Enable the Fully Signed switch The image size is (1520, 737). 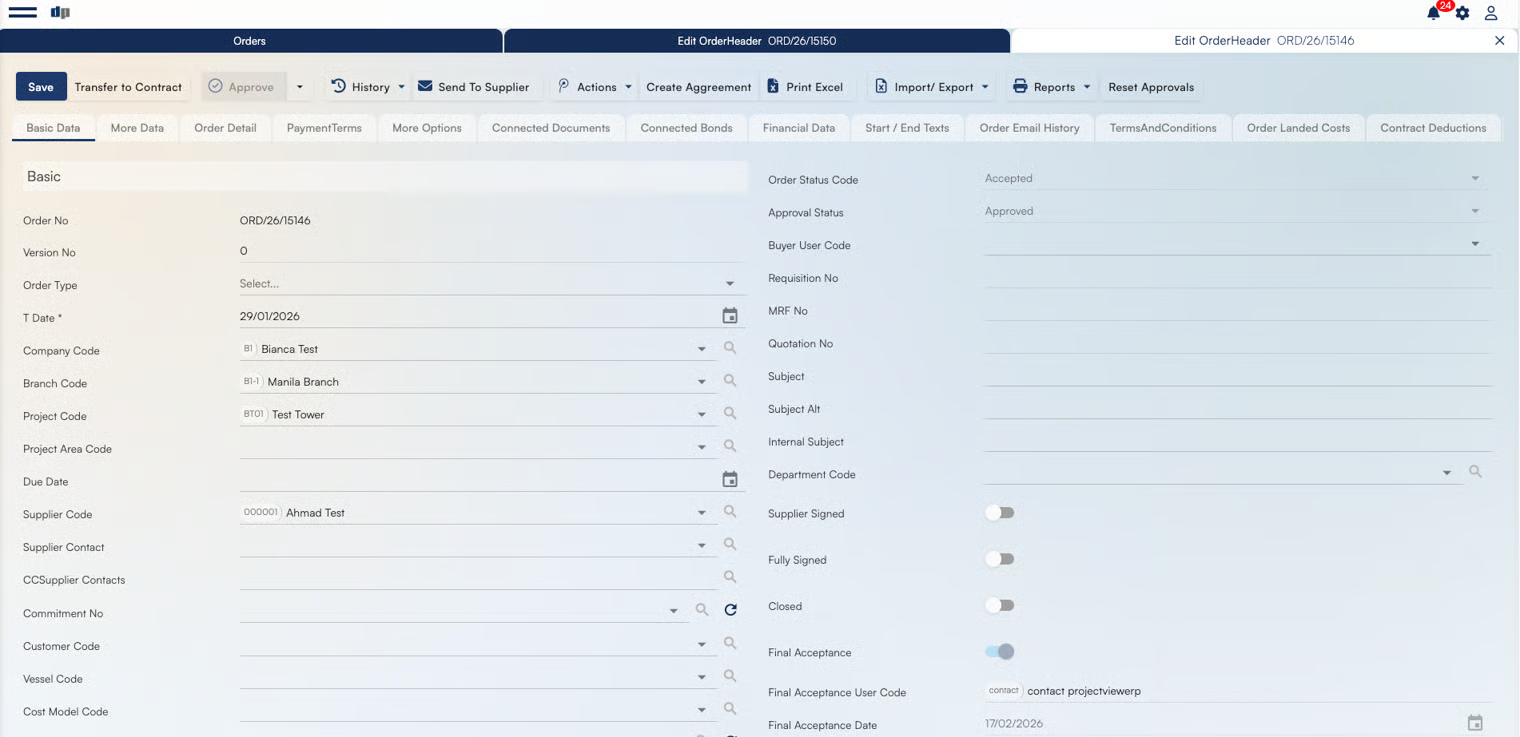click(1000, 559)
